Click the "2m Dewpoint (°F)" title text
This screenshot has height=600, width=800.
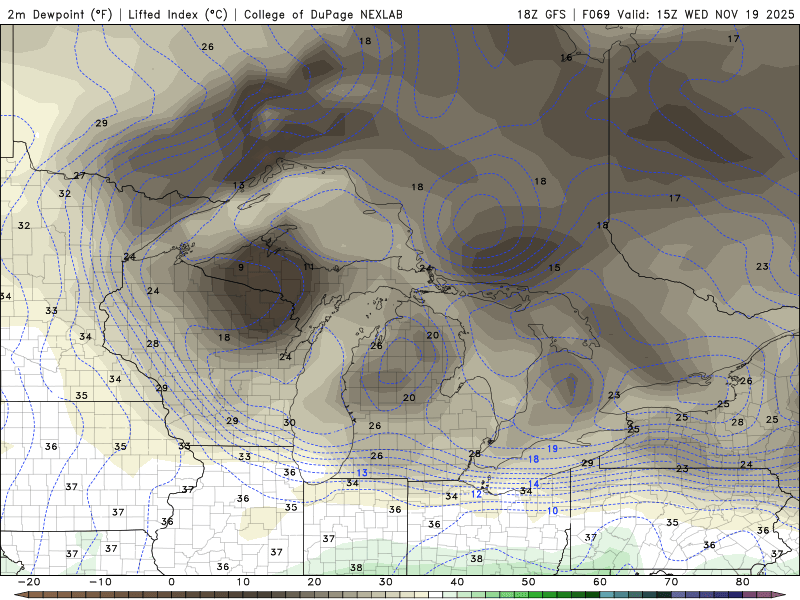(x=60, y=14)
